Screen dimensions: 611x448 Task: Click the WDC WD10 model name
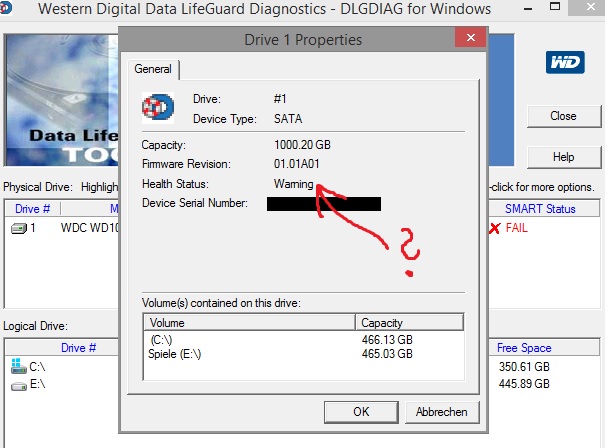[x=90, y=228]
